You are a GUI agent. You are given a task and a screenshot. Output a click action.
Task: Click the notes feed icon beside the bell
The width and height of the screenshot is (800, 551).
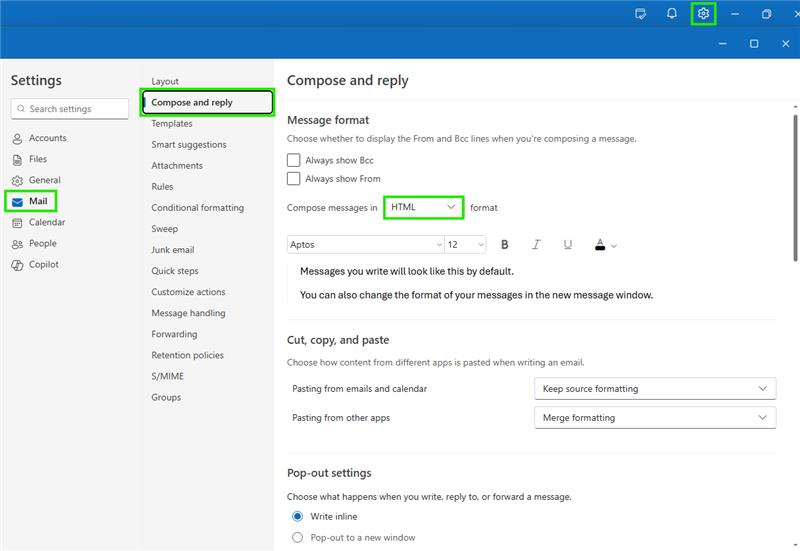click(x=640, y=14)
